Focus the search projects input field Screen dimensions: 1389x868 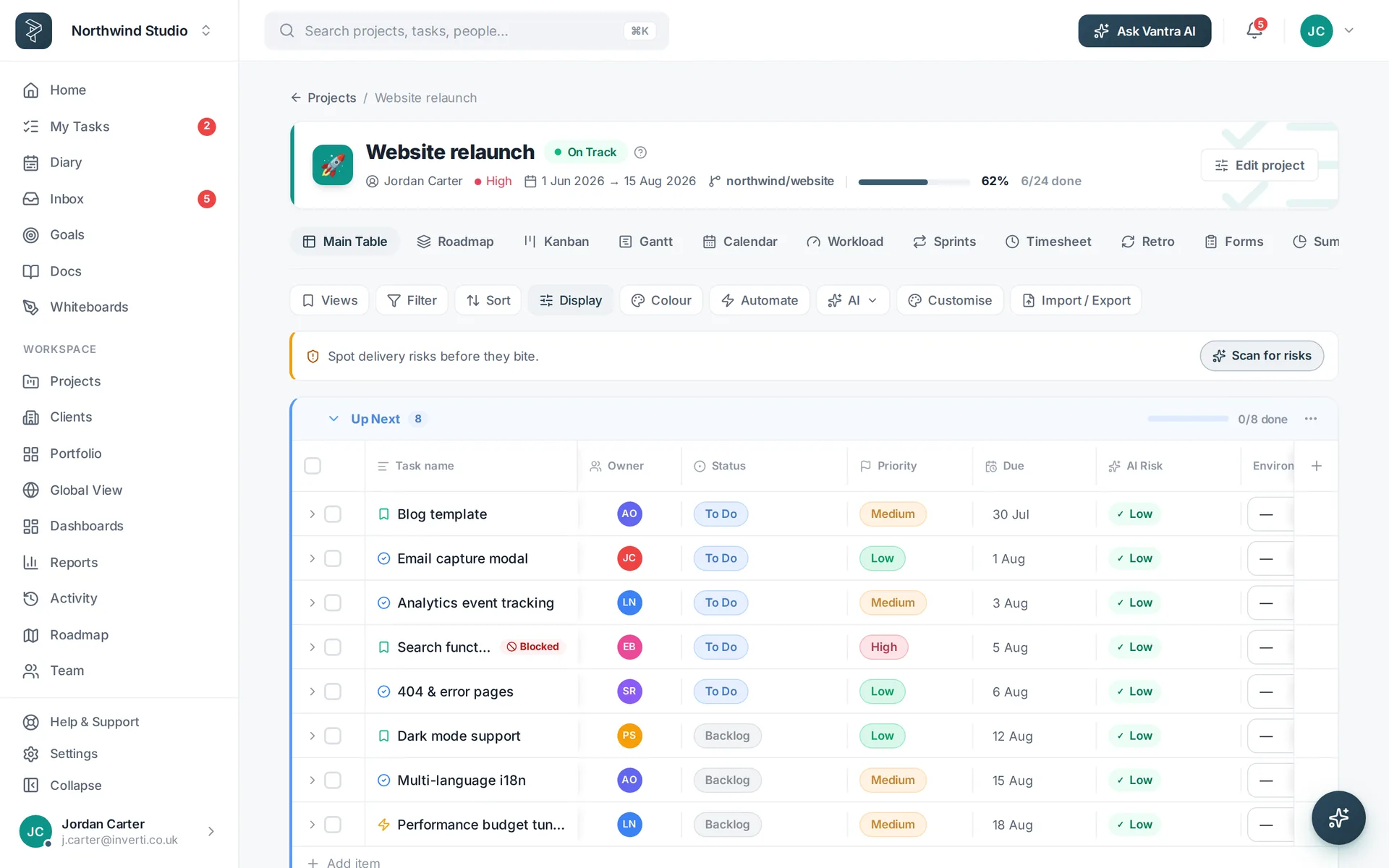point(467,30)
